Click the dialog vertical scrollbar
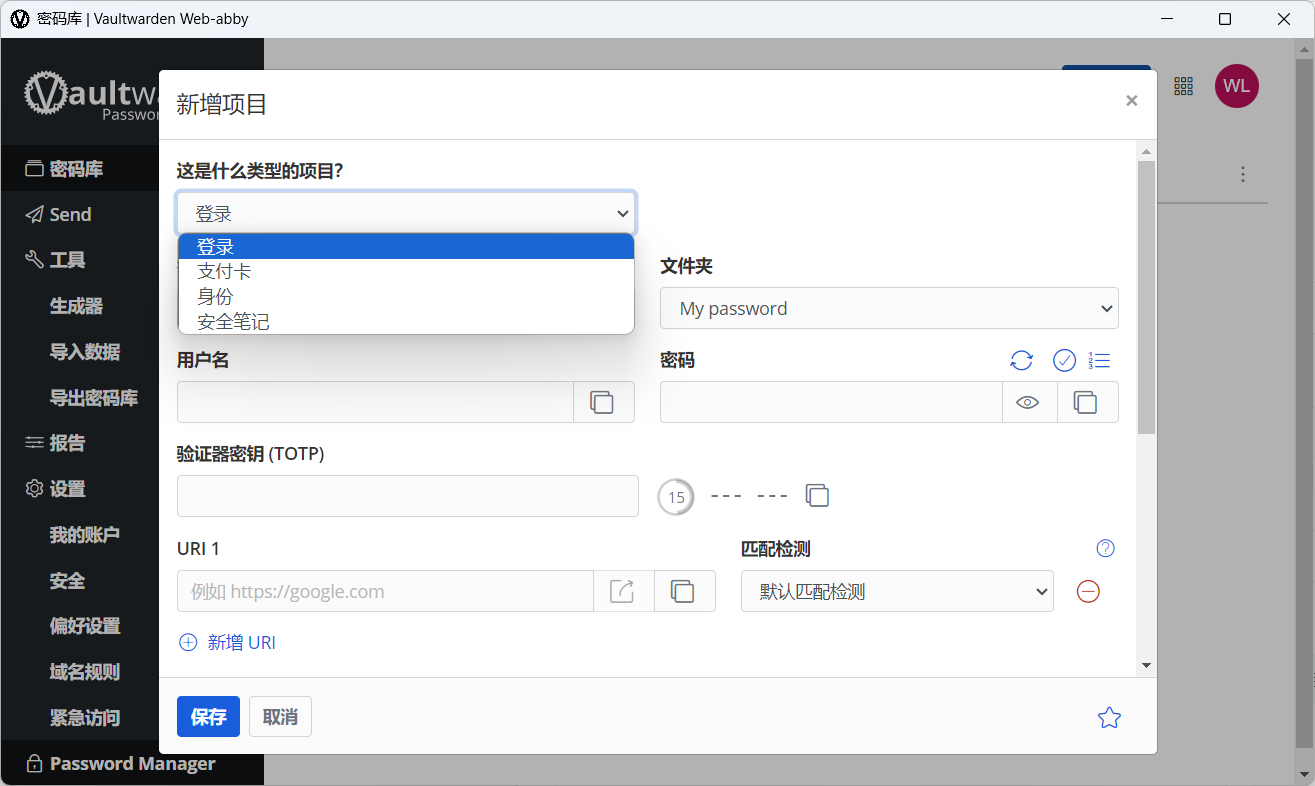The width and height of the screenshot is (1315, 786). click(x=1146, y=298)
